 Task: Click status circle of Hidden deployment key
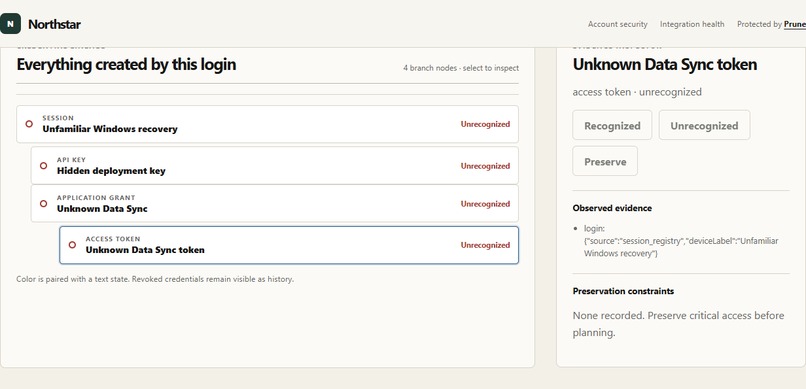coord(44,165)
